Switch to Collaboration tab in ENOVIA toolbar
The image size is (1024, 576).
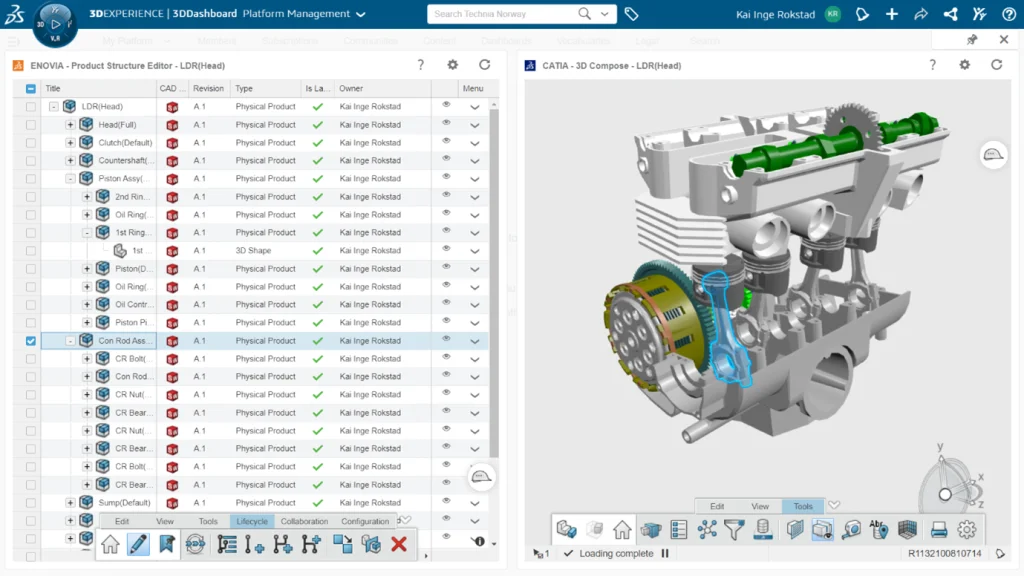click(x=304, y=521)
